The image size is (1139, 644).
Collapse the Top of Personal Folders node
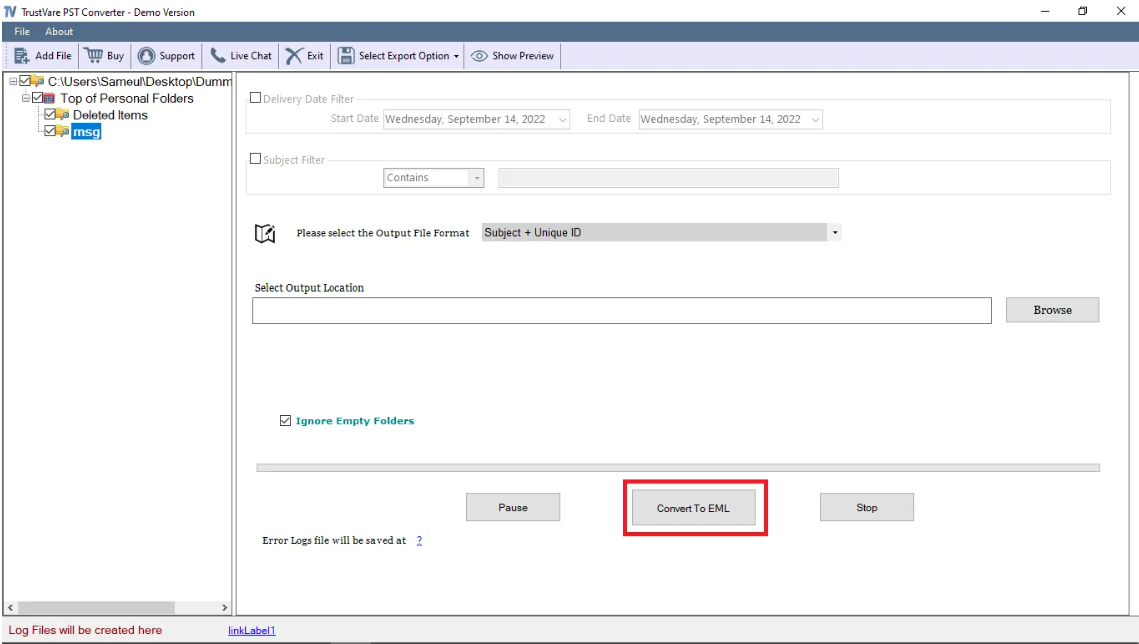coord(25,97)
